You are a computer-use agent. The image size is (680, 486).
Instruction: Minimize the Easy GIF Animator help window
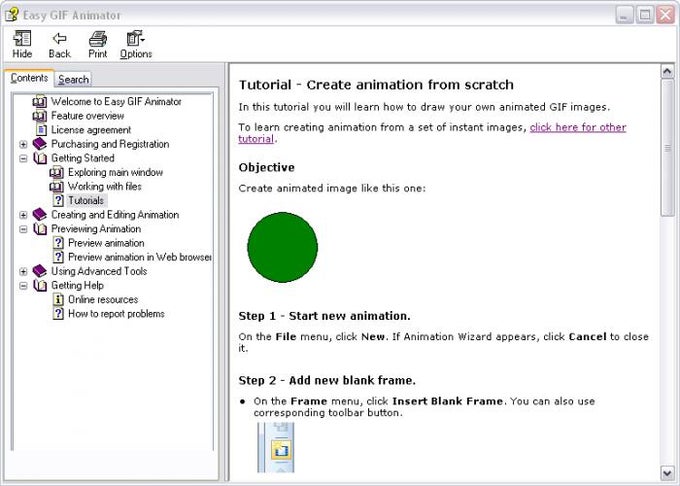coord(624,15)
